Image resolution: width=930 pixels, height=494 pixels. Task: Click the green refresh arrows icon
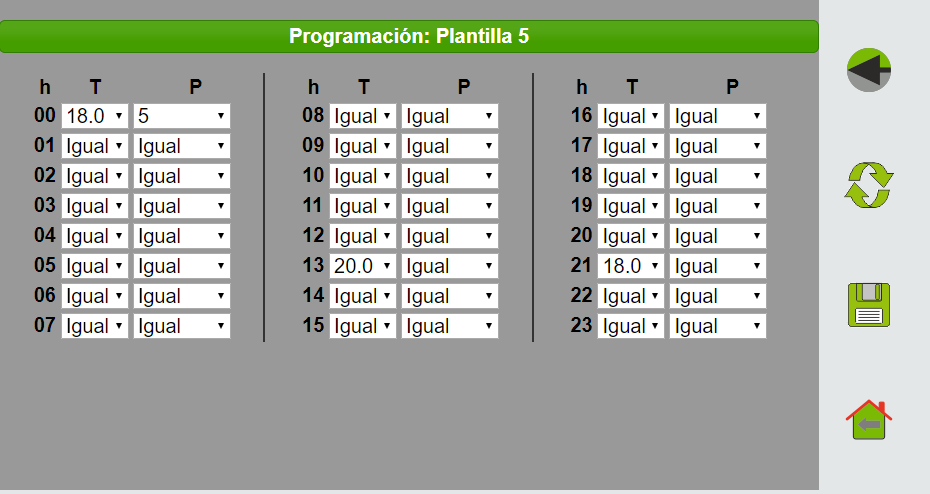[869, 185]
